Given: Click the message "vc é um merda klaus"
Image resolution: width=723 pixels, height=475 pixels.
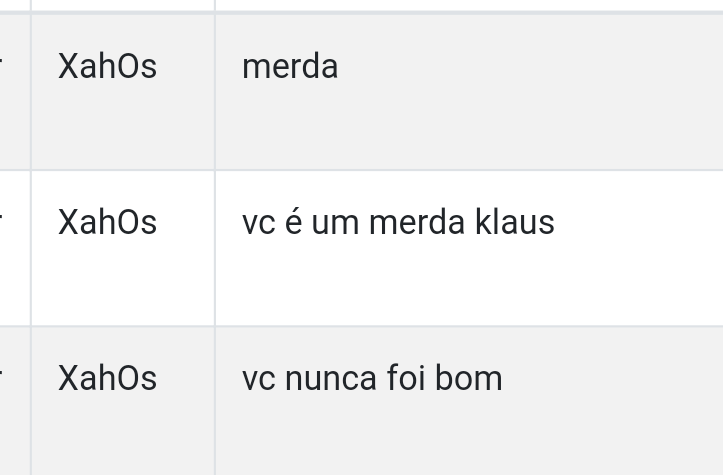Looking at the screenshot, I should (469, 248).
